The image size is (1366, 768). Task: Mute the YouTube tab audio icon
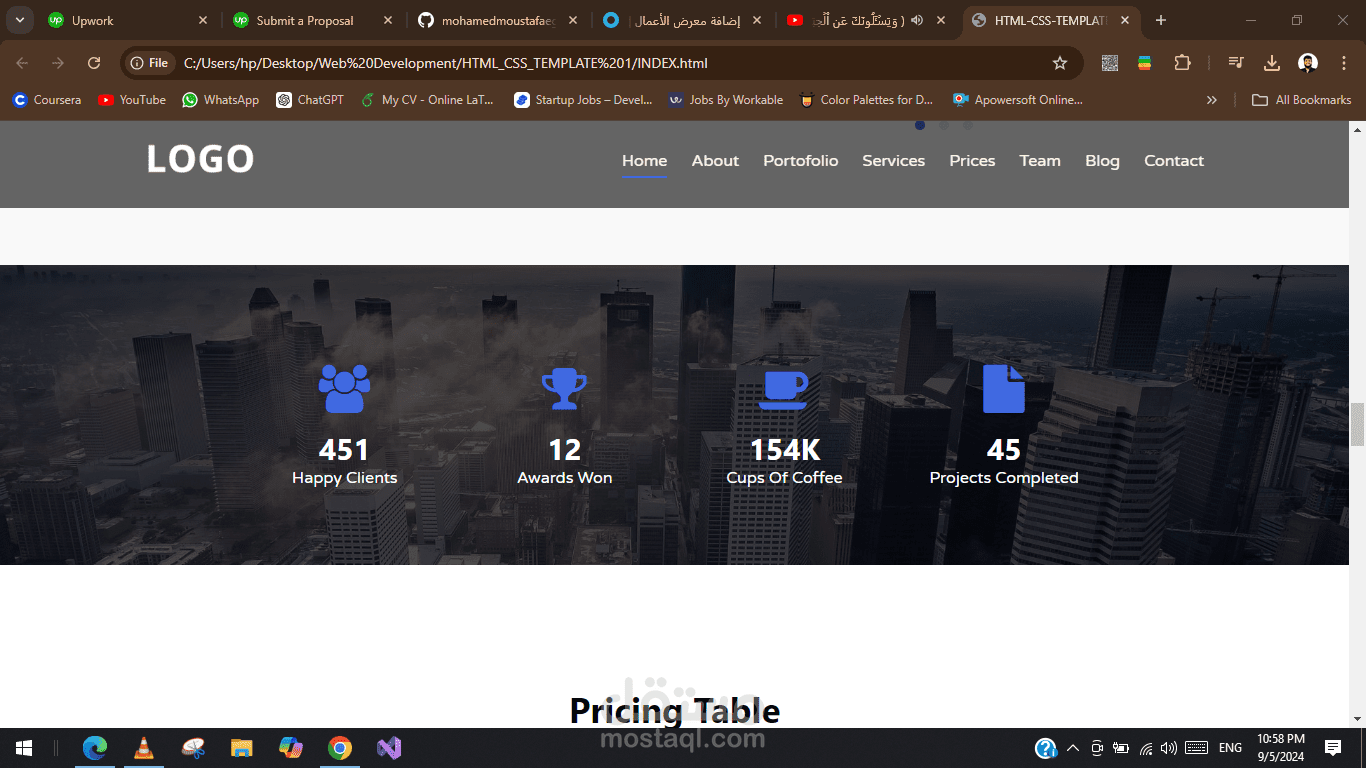(x=916, y=20)
